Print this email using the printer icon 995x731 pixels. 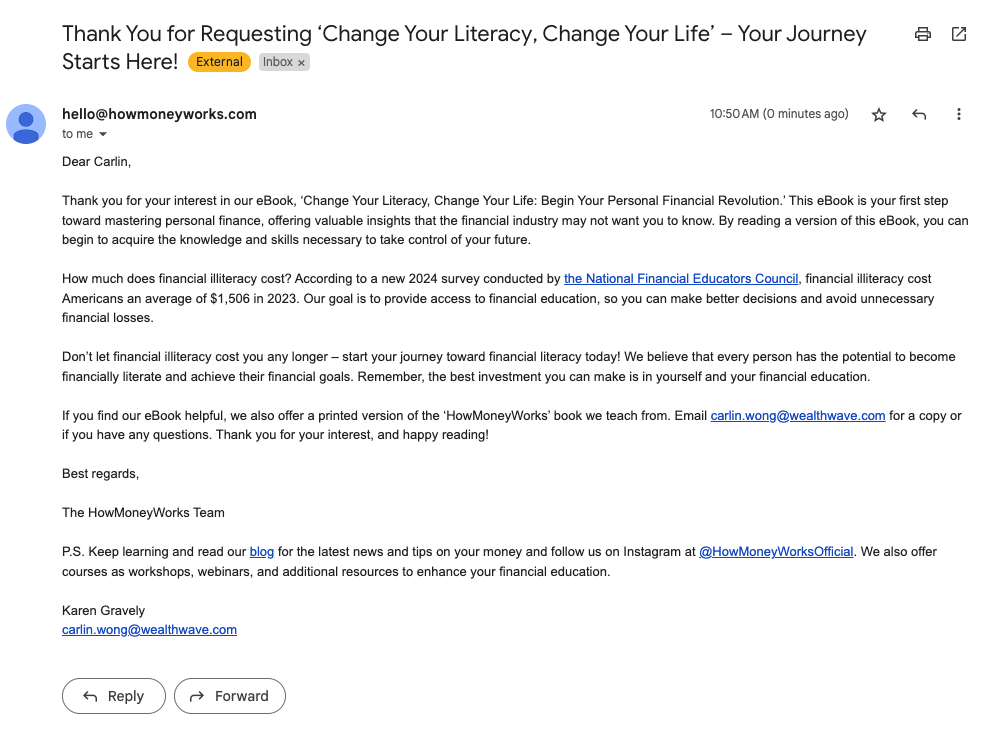(923, 34)
